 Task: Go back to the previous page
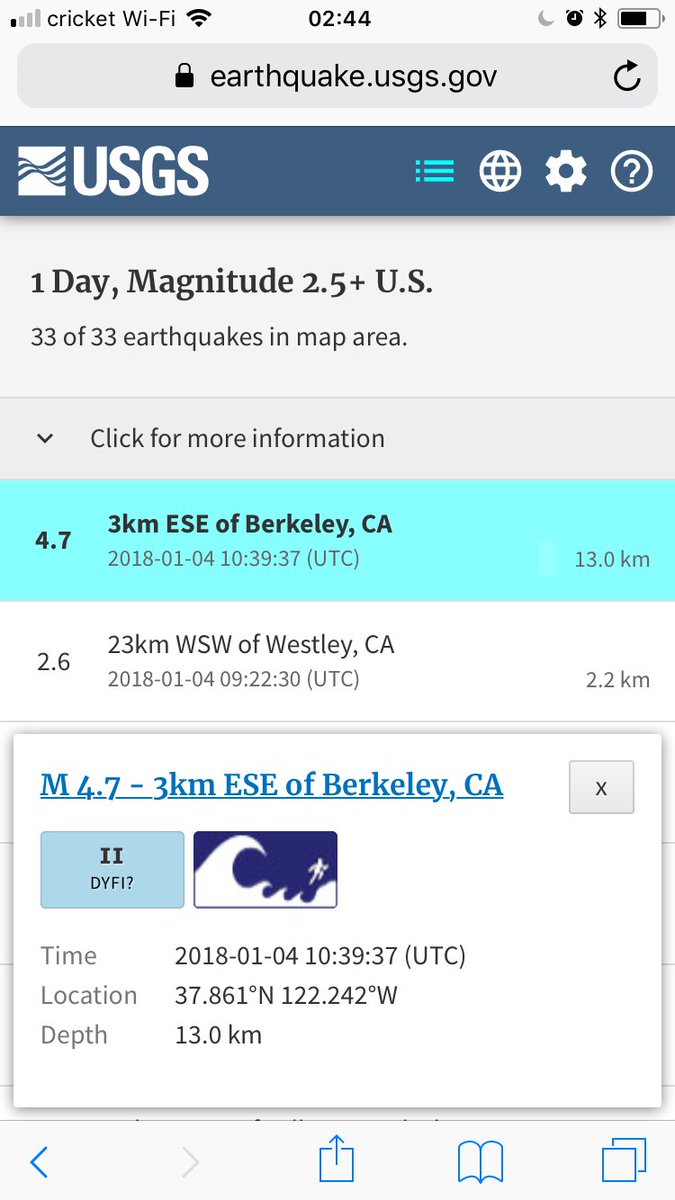coord(40,1163)
